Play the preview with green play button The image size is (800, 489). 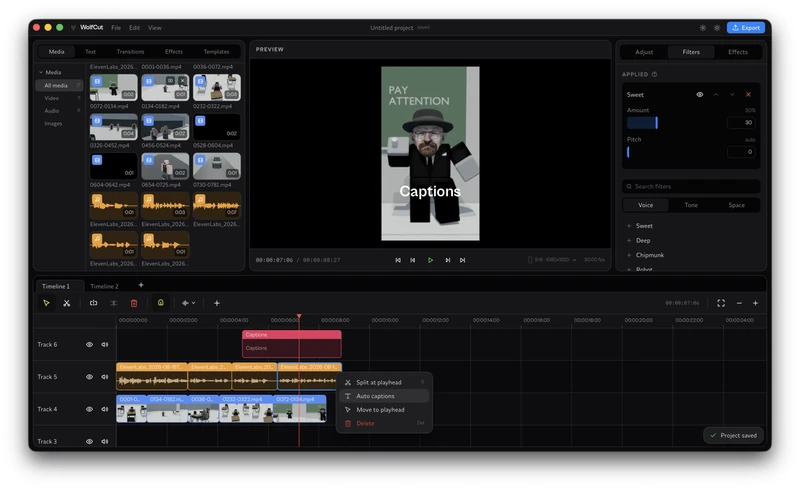431,260
